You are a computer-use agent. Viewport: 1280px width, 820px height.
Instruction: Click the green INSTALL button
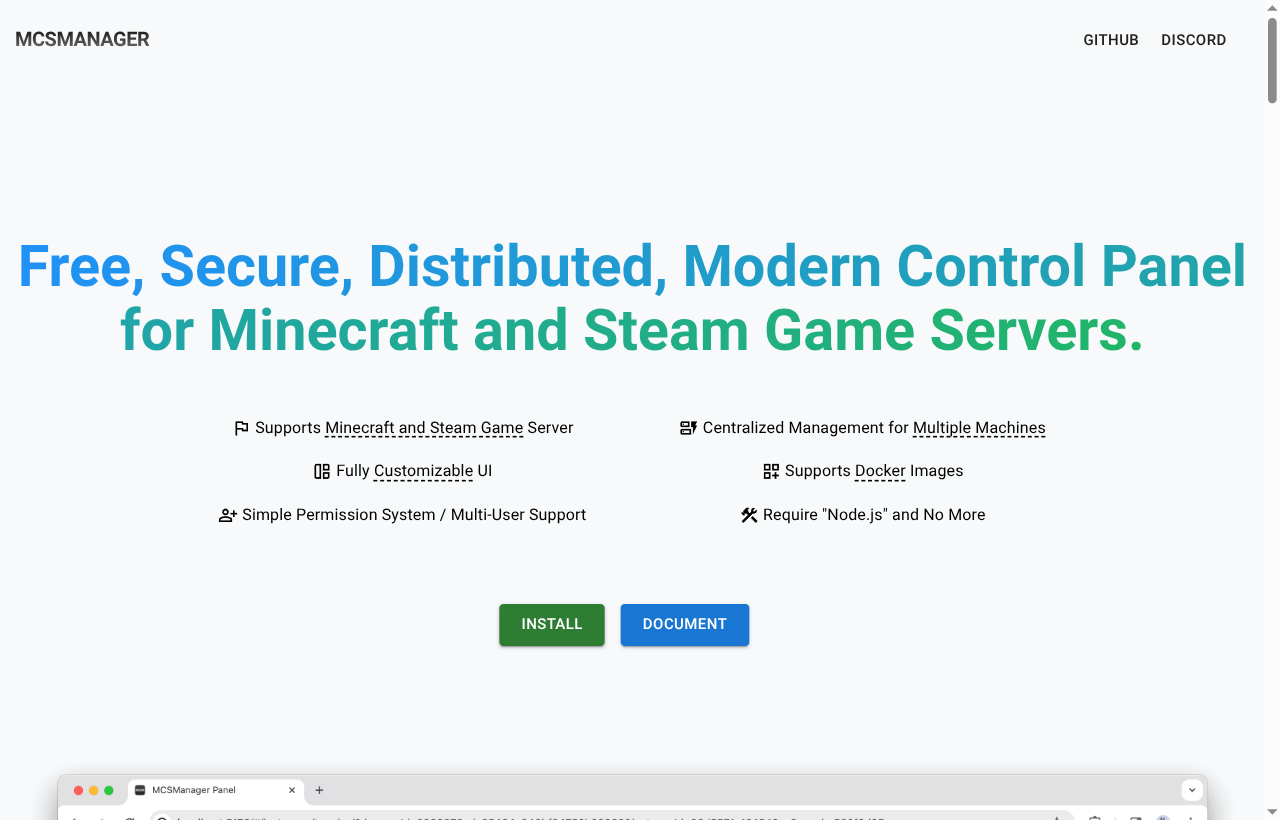click(552, 624)
